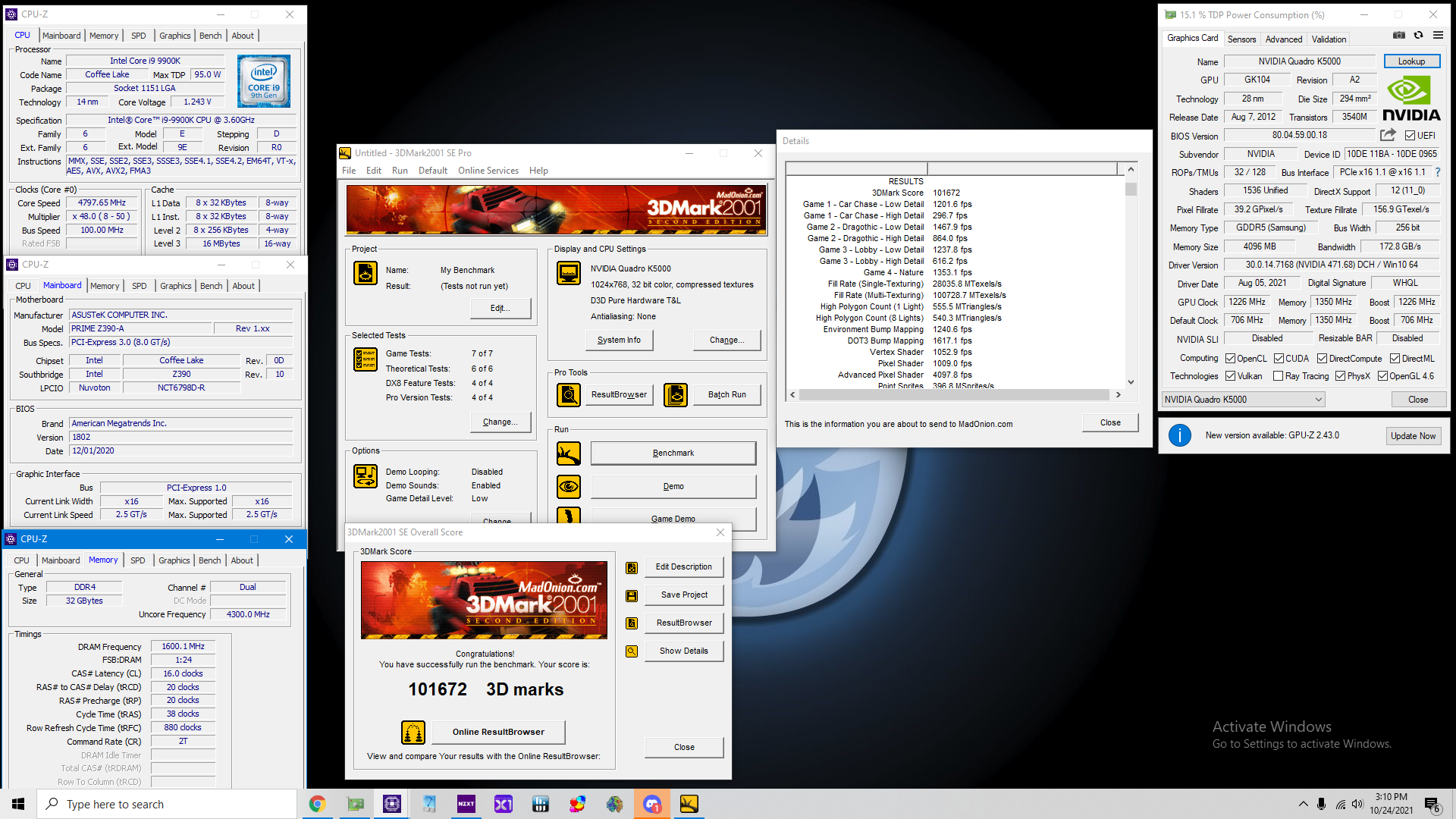Click the Benchmark run icon
This screenshot has height=819, width=1456.
coord(569,453)
